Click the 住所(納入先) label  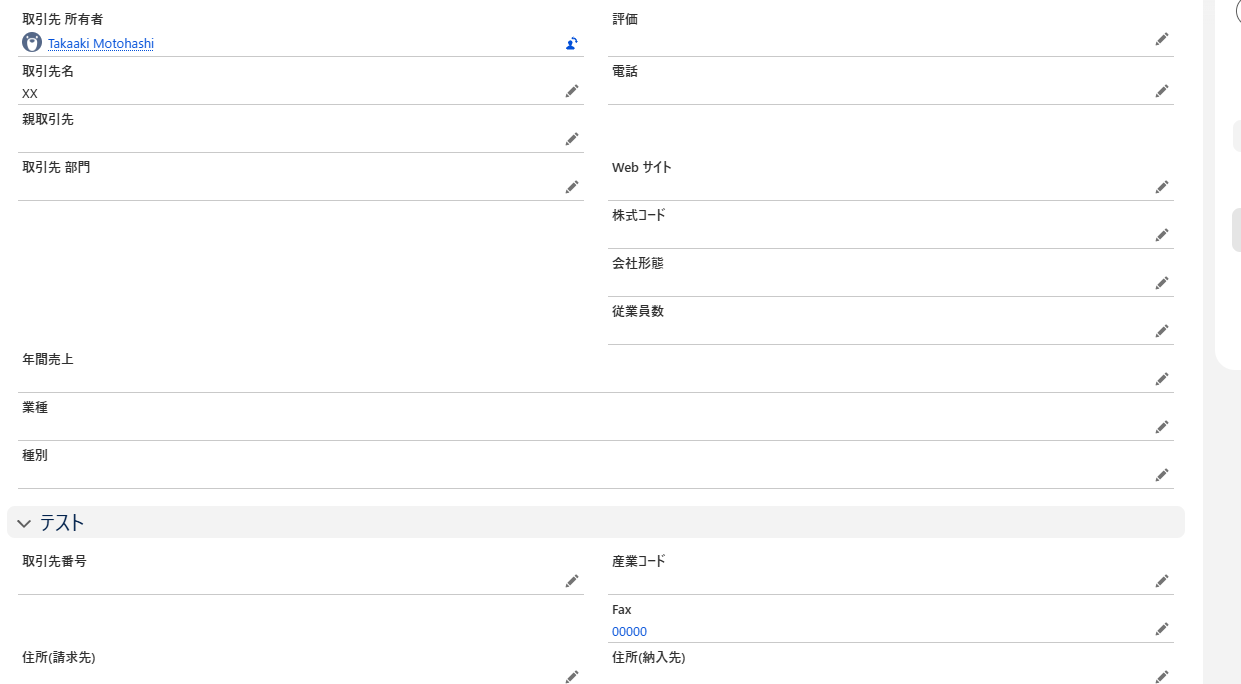649,657
